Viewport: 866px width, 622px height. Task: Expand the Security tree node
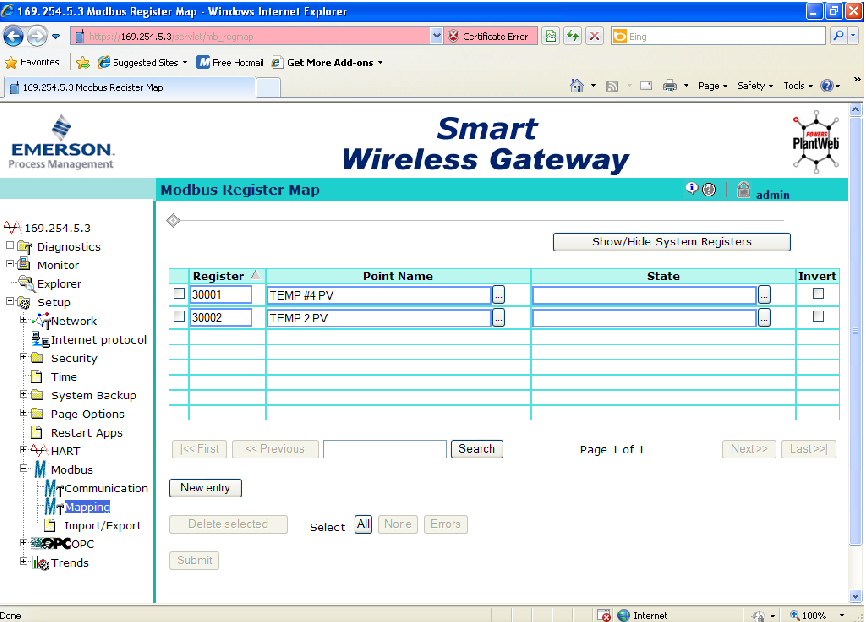(23, 356)
